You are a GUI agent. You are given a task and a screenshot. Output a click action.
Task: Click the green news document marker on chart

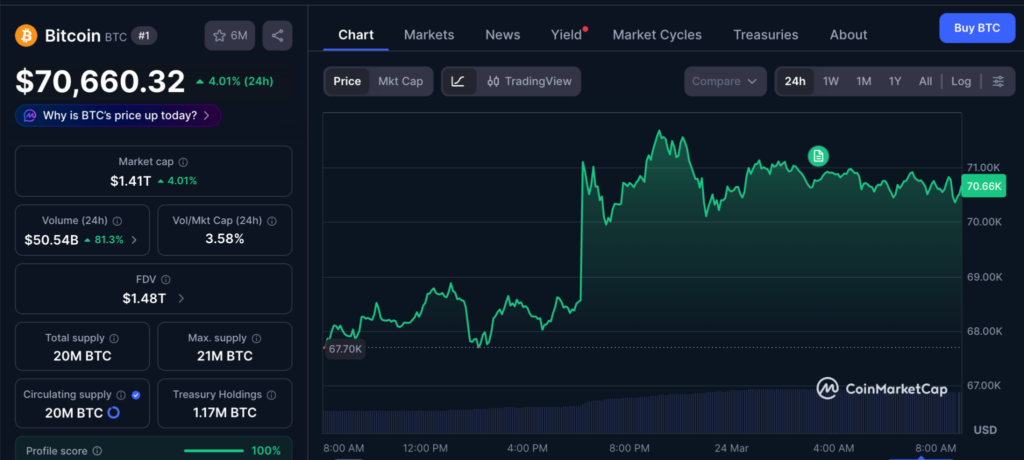coord(818,155)
